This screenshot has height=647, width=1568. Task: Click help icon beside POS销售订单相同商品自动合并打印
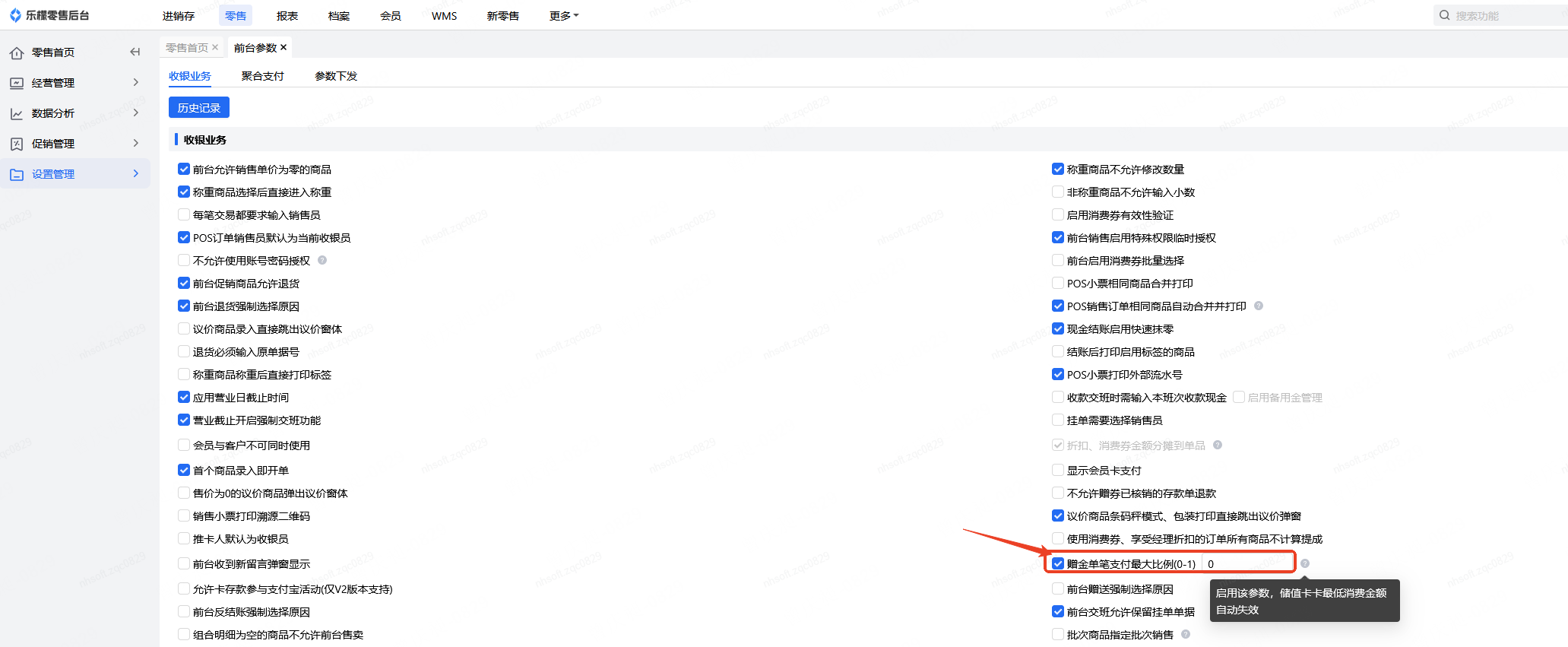coord(1259,306)
